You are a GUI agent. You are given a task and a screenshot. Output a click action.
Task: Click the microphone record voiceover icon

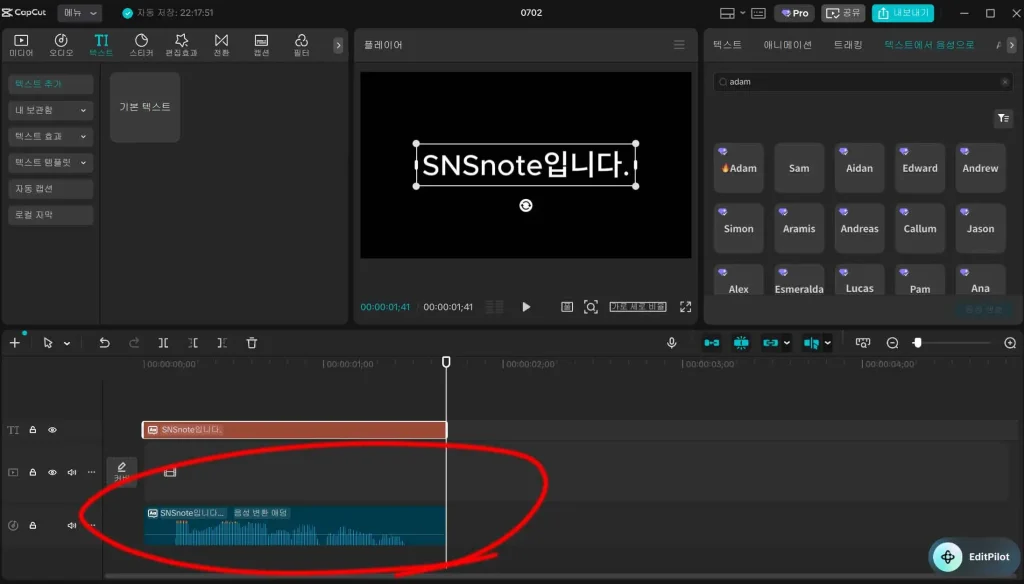click(x=671, y=343)
